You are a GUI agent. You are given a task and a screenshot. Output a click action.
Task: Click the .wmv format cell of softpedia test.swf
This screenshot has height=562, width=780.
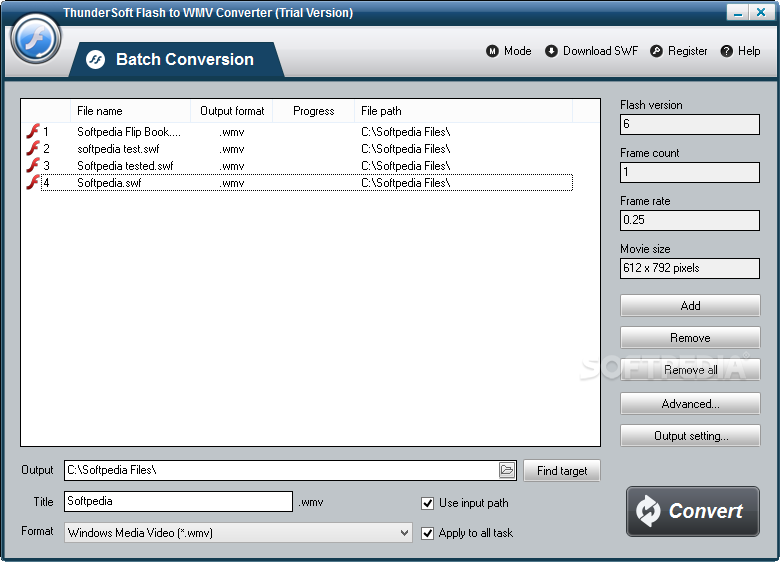232,149
